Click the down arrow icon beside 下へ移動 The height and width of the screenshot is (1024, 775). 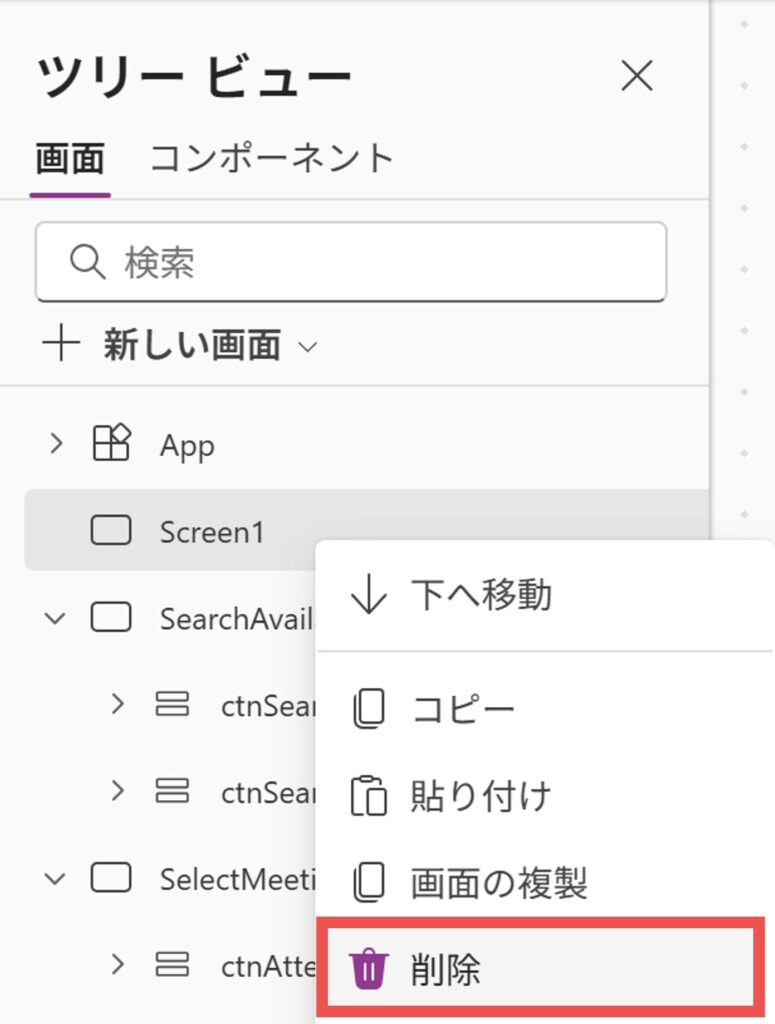pyautogui.click(x=371, y=594)
